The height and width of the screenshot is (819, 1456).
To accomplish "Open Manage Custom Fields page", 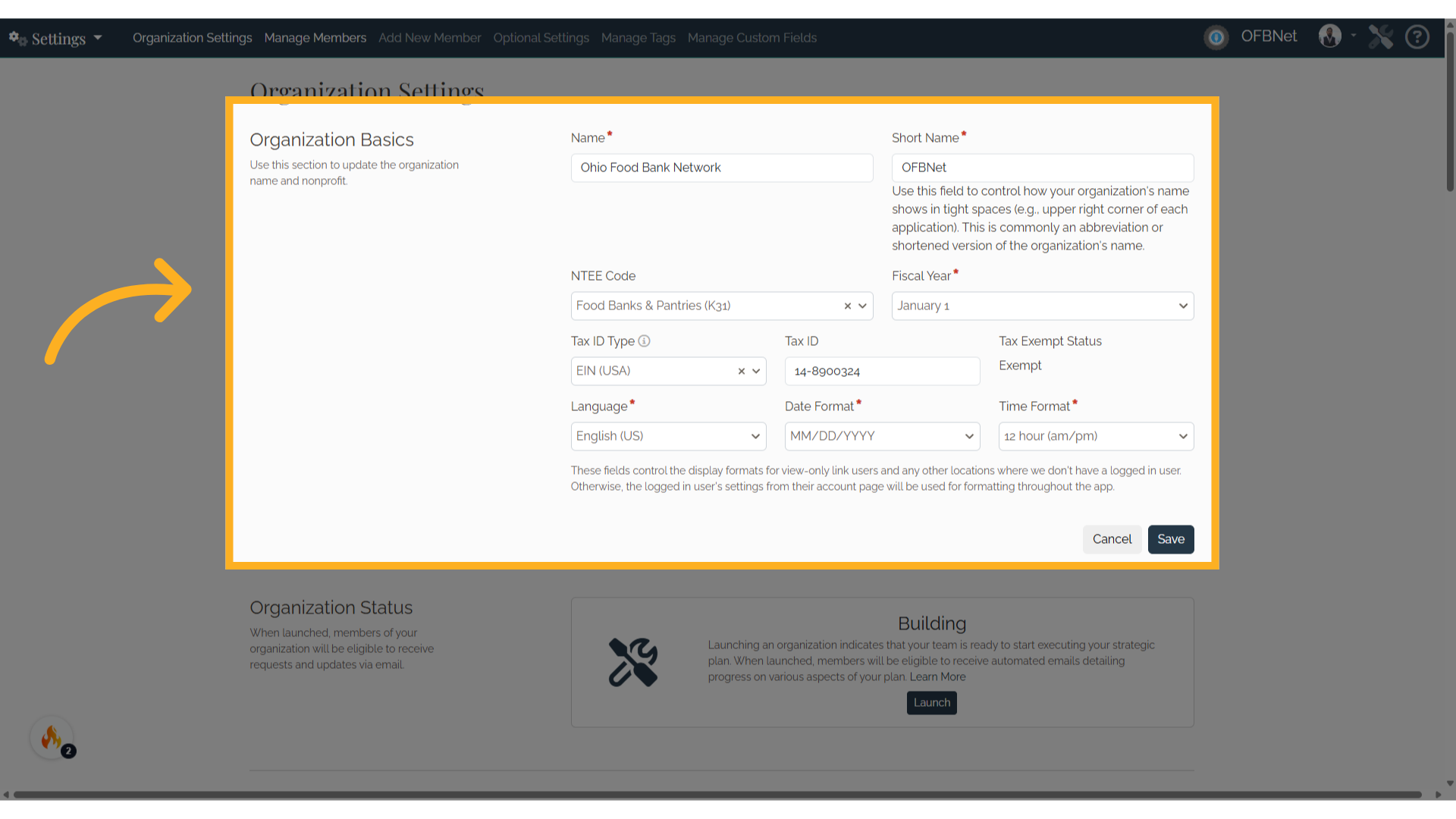I will pos(752,38).
